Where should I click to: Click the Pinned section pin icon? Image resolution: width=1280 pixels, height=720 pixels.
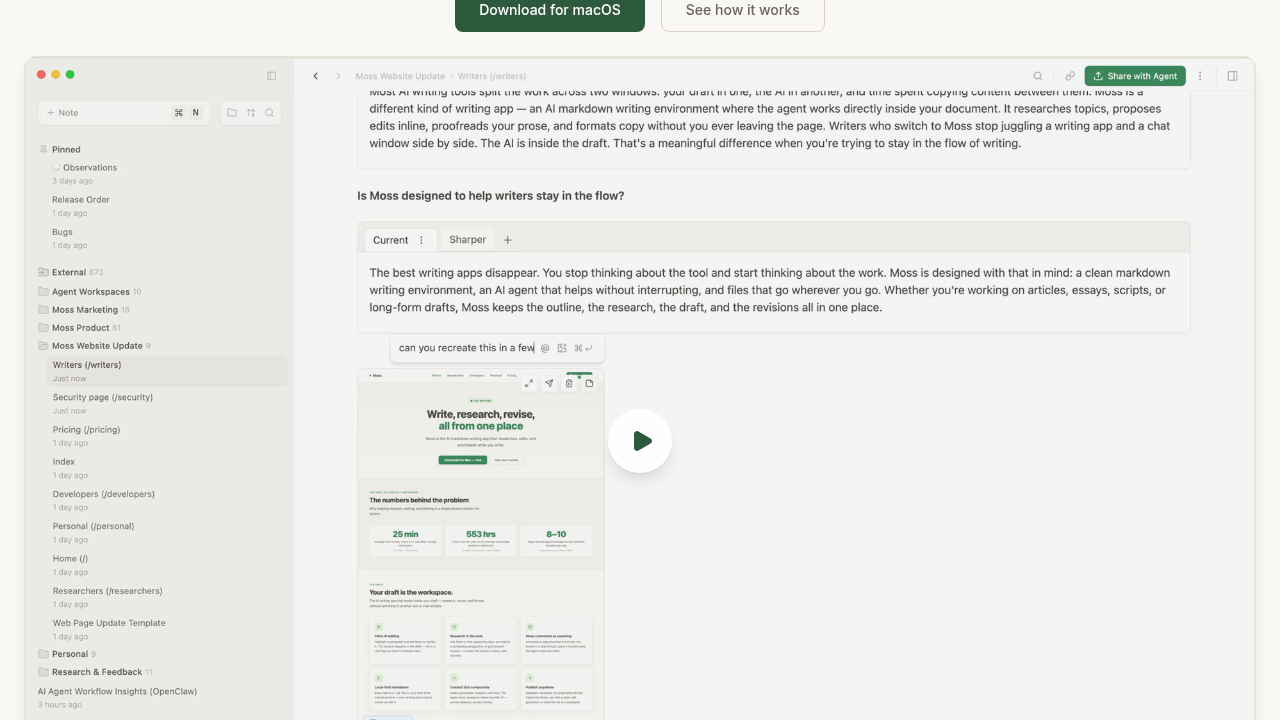coord(43,149)
